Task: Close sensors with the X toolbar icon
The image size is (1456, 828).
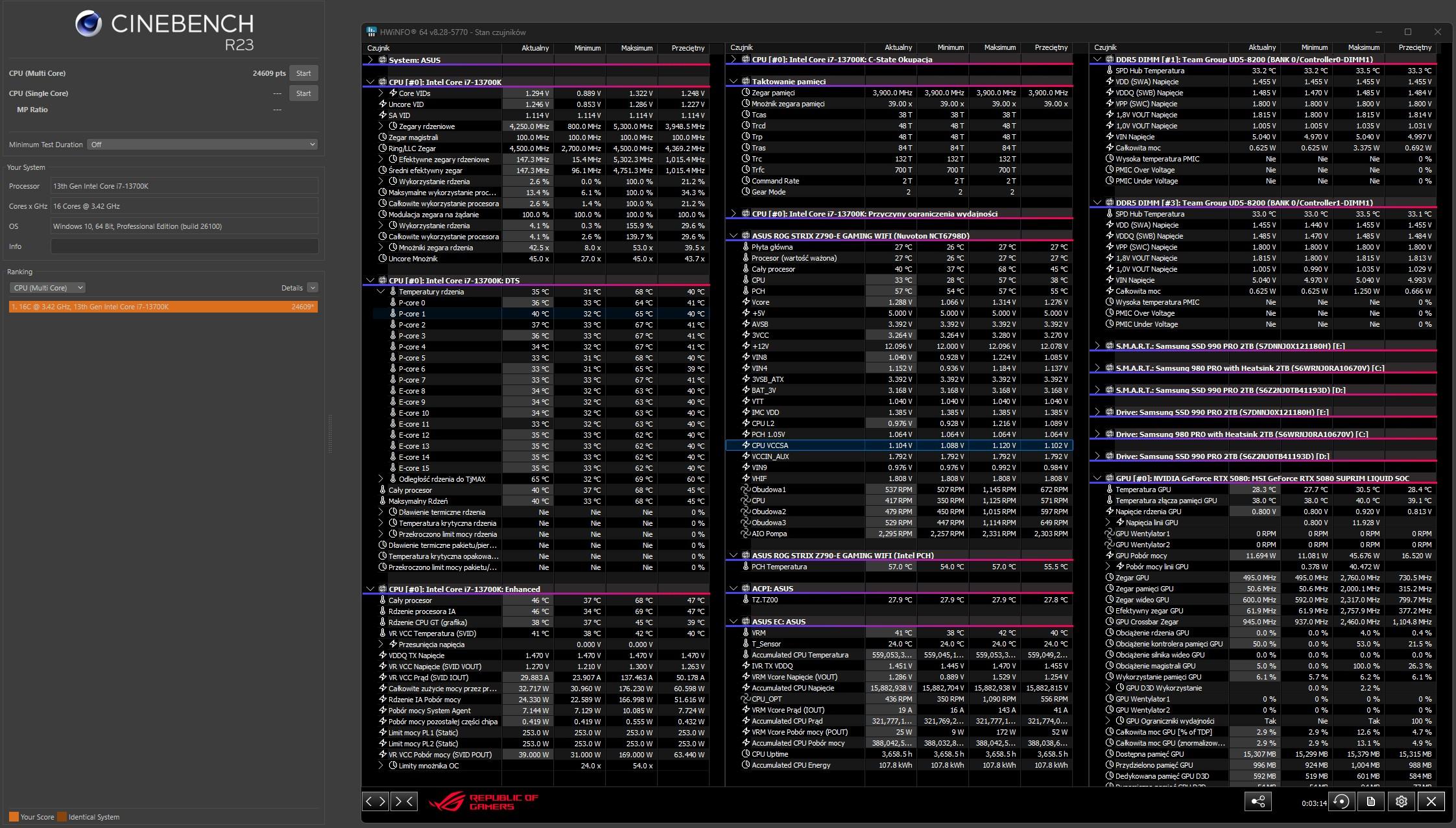Action: (x=1431, y=802)
